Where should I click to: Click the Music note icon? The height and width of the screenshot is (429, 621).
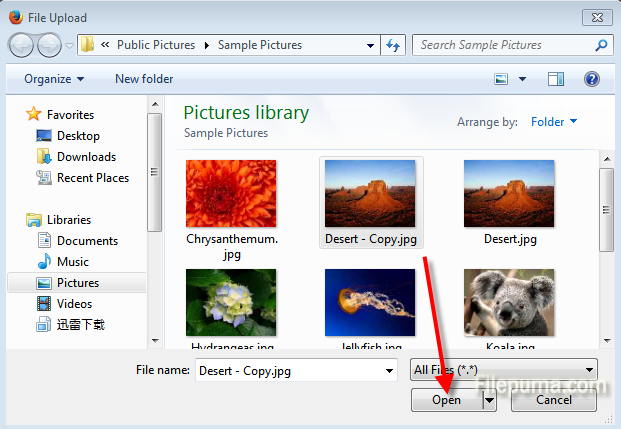point(44,261)
